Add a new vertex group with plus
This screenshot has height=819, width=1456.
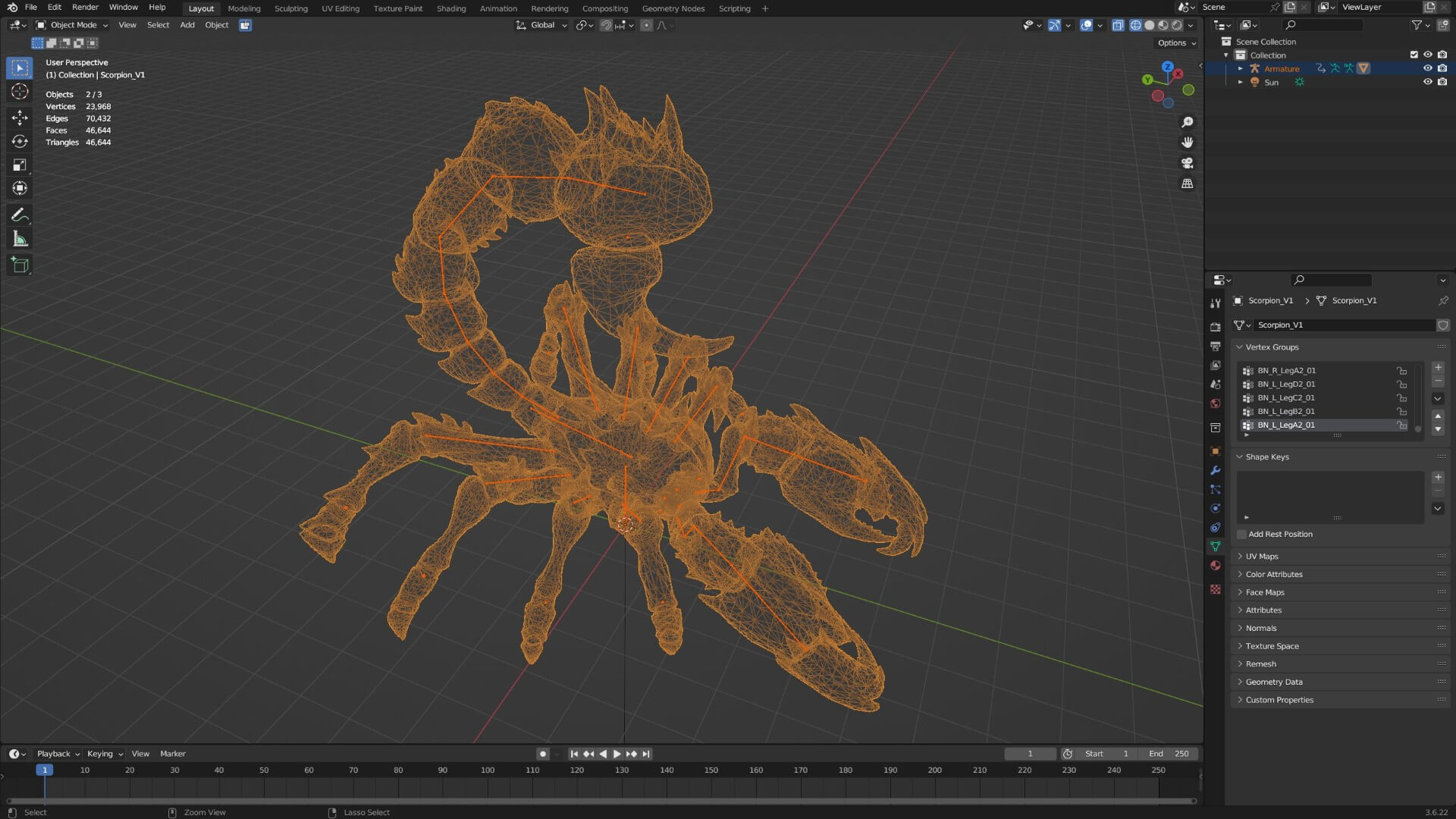[1438, 367]
